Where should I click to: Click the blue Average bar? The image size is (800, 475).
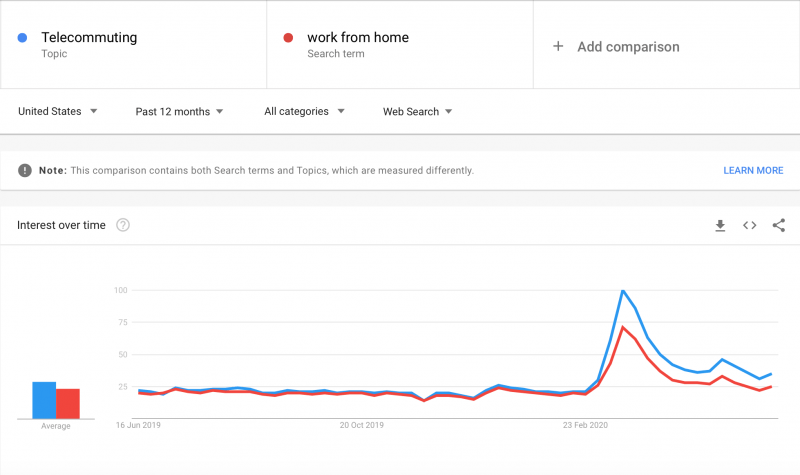44,400
